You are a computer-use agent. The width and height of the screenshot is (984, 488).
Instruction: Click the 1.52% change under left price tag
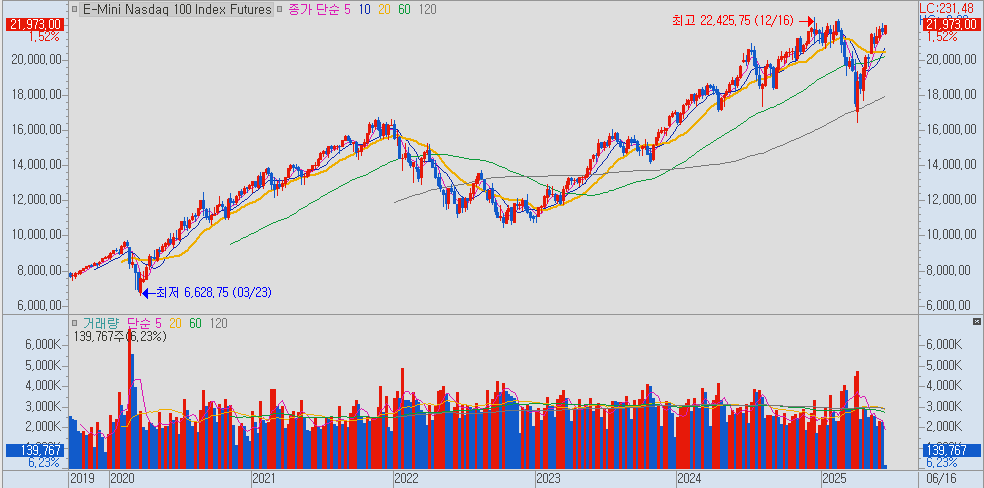pyautogui.click(x=45, y=36)
